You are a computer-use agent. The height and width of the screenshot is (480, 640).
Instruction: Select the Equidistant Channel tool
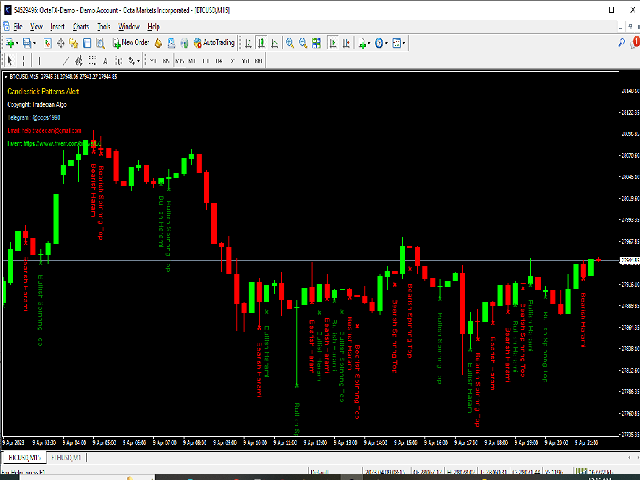tap(79, 61)
